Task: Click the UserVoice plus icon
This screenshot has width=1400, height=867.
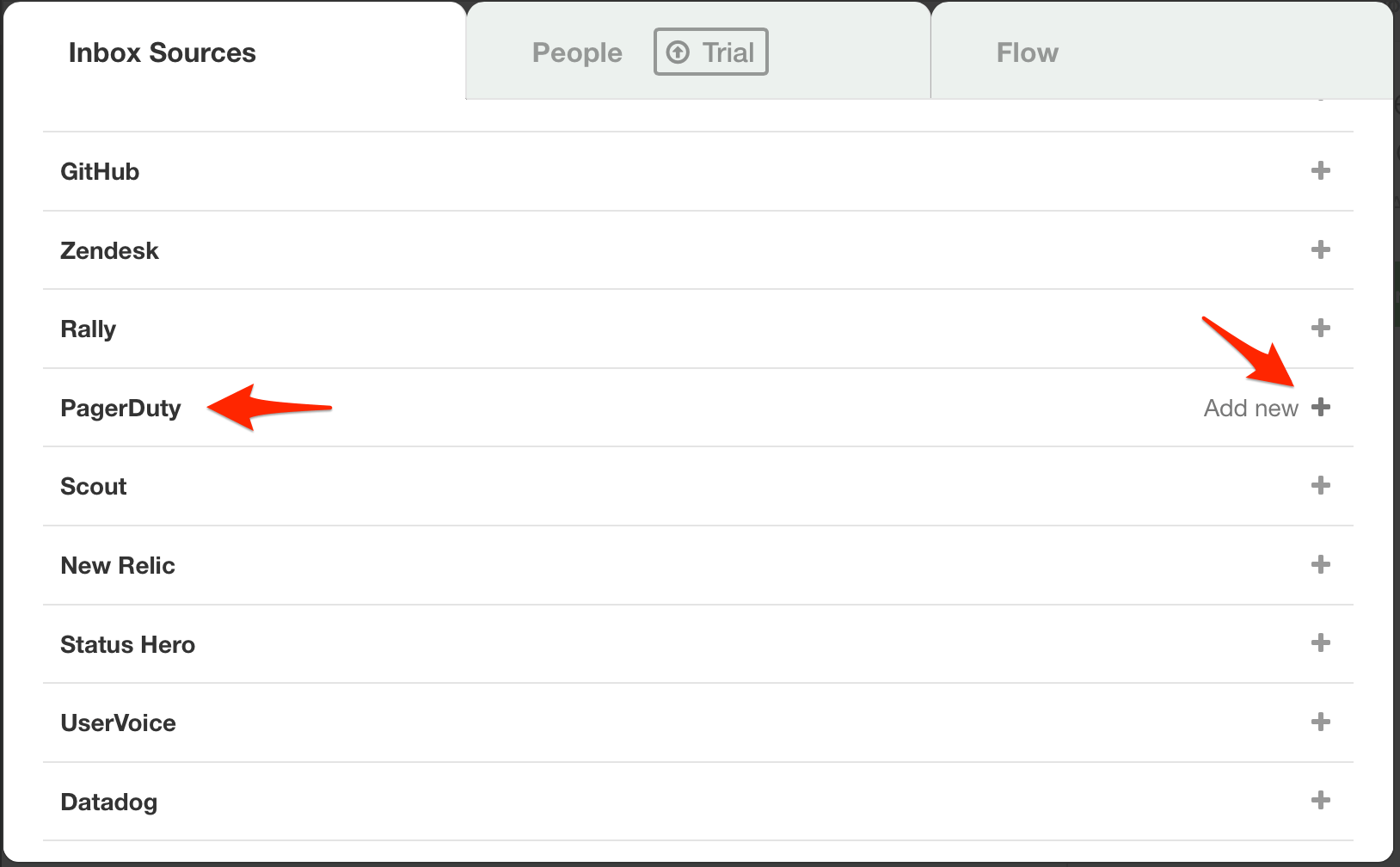Action: point(1320,722)
